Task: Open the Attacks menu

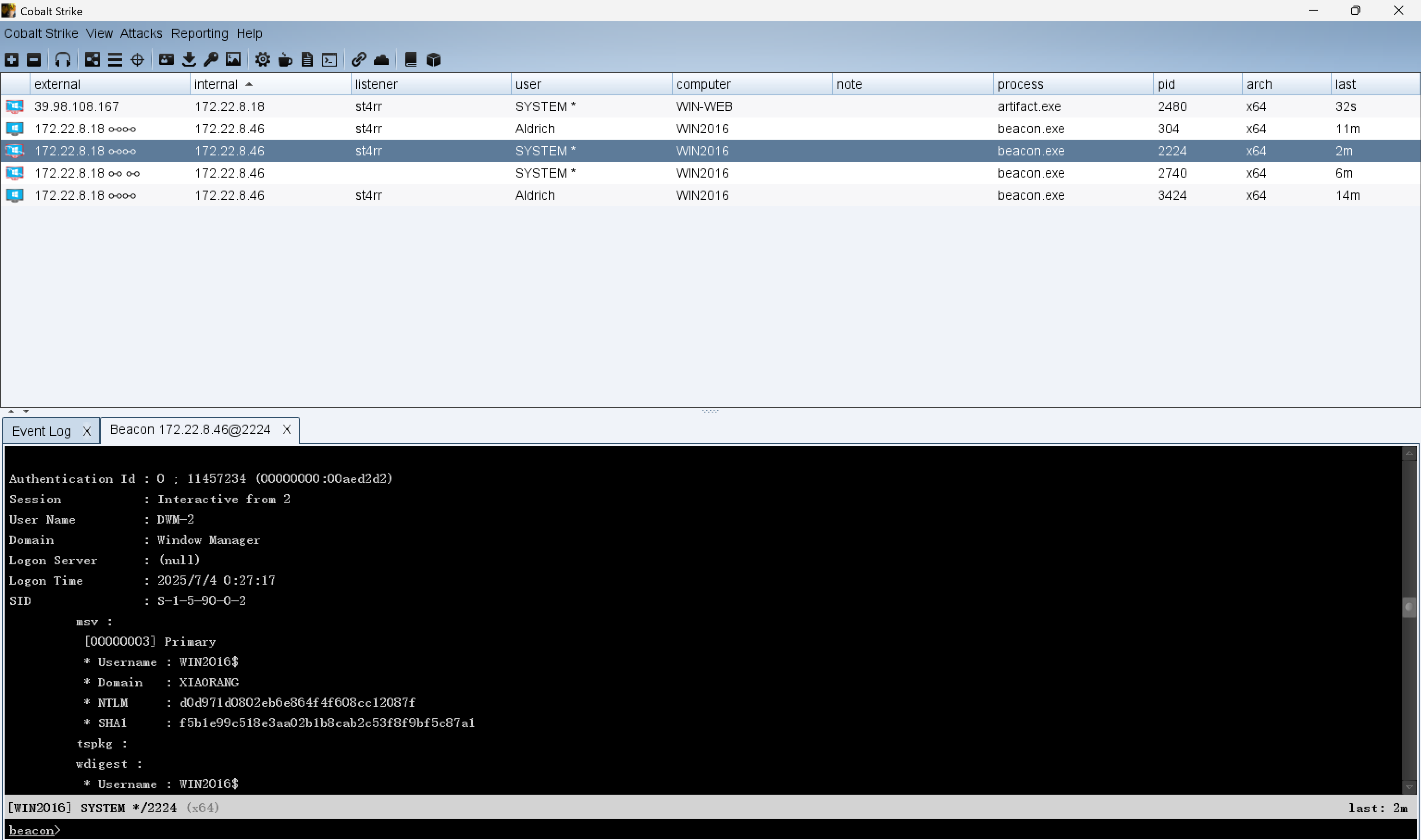Action: [x=141, y=33]
